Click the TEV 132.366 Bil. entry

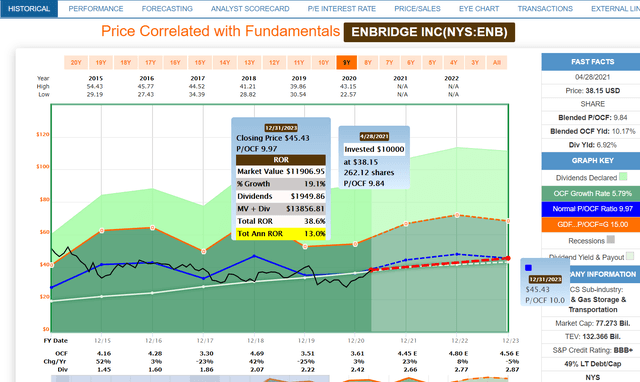click(x=592, y=337)
